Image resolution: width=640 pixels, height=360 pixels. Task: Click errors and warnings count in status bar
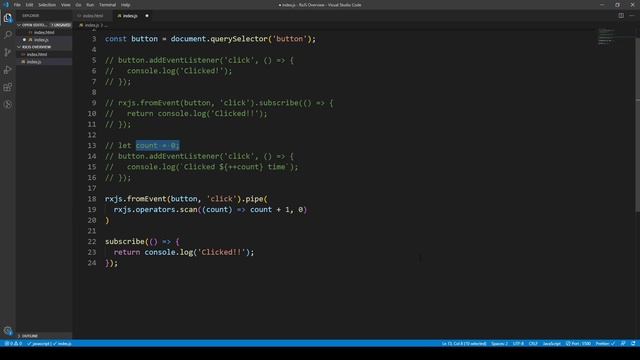[13, 344]
